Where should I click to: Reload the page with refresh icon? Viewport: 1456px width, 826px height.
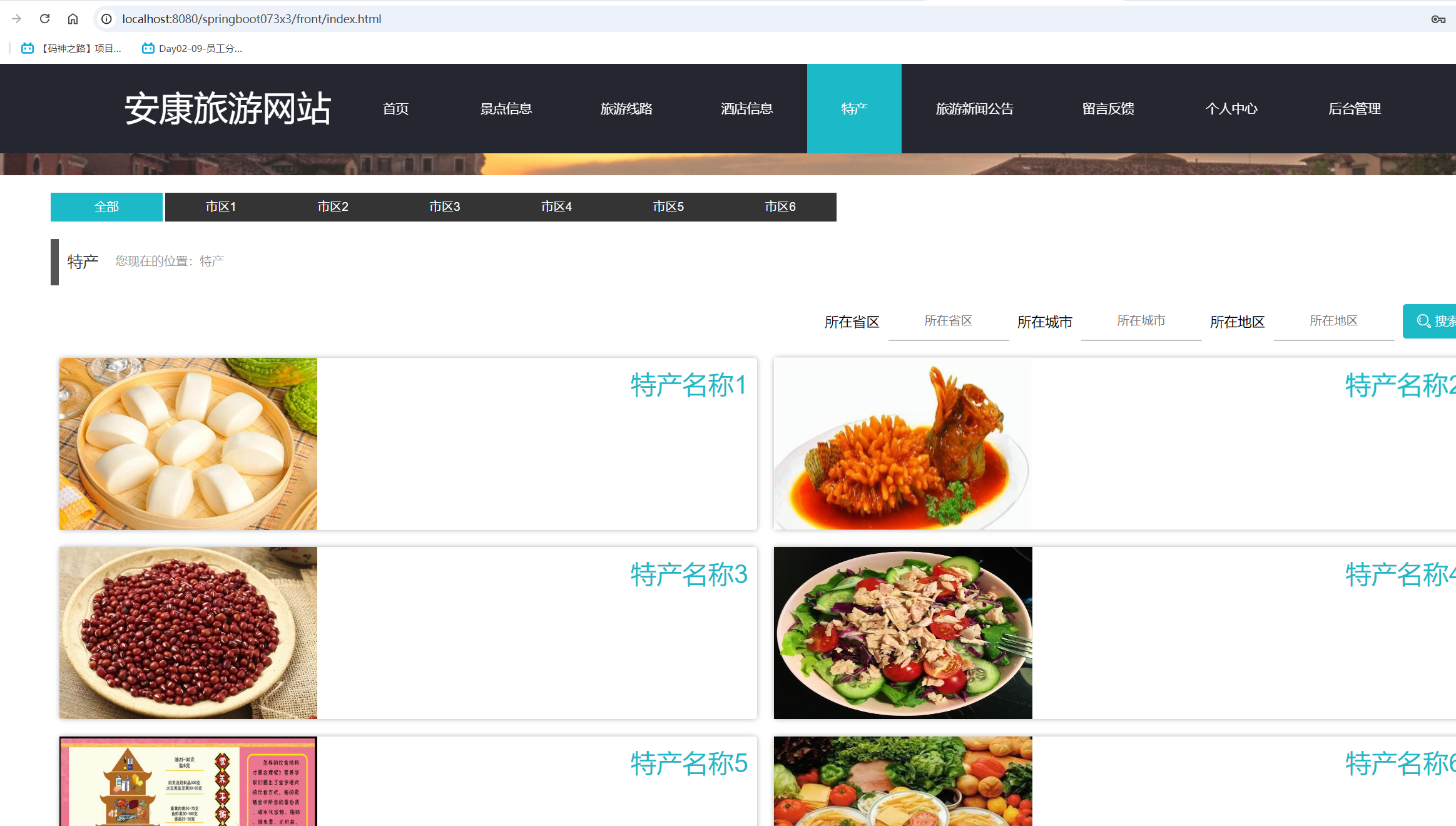[44, 19]
